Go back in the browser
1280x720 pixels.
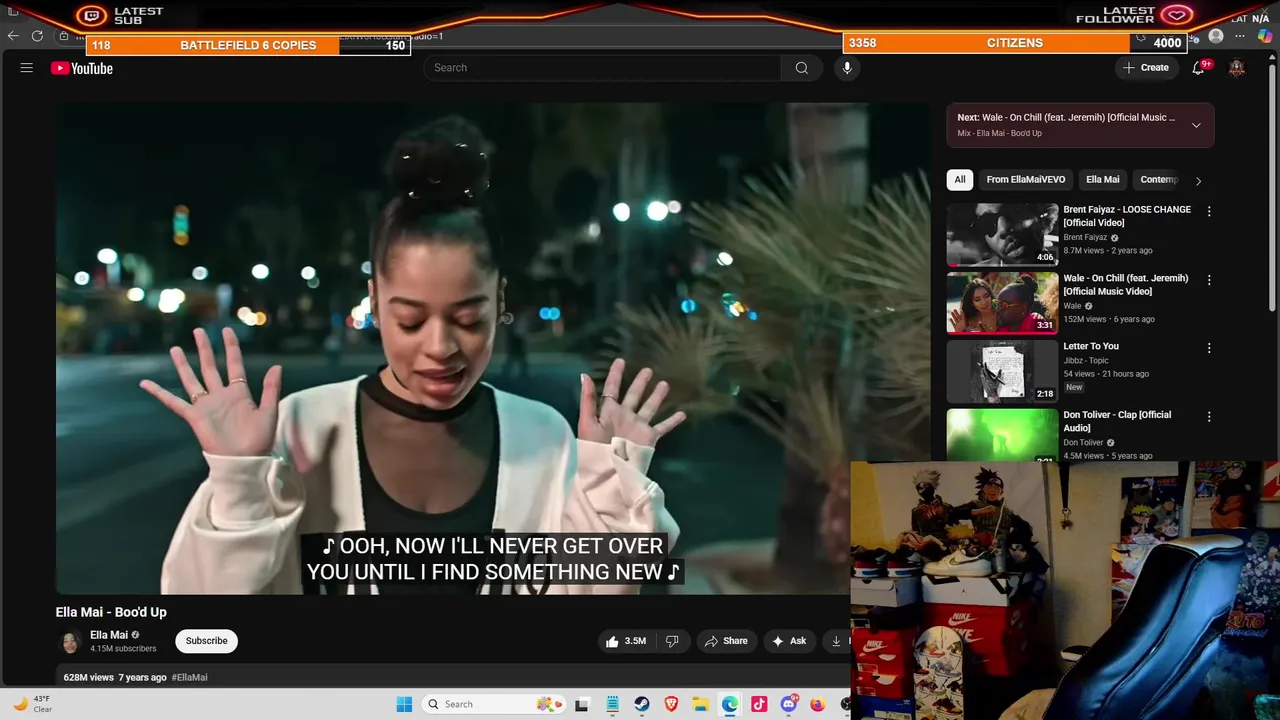pyautogui.click(x=13, y=35)
